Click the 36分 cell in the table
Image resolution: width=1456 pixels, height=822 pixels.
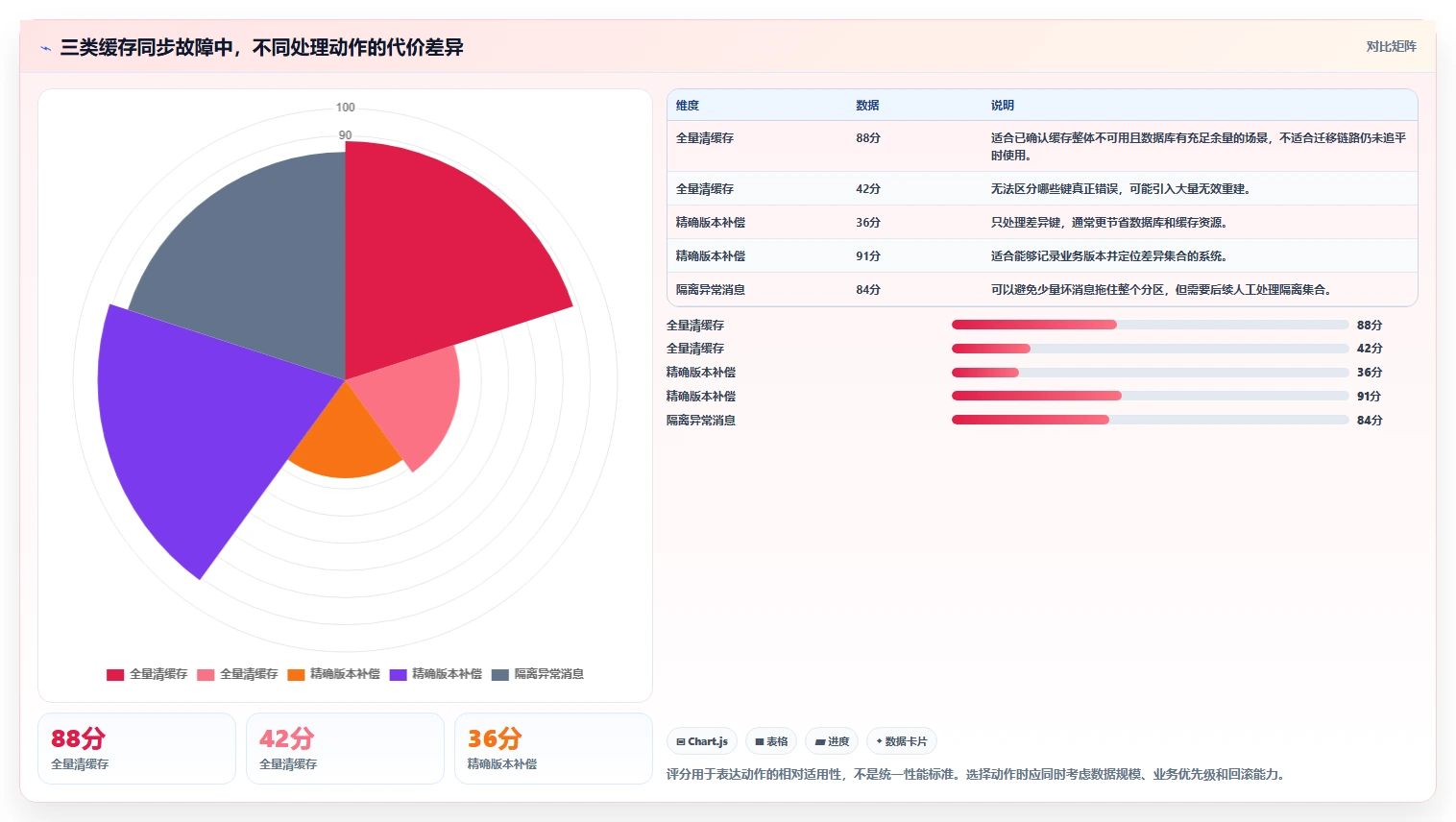pos(868,223)
